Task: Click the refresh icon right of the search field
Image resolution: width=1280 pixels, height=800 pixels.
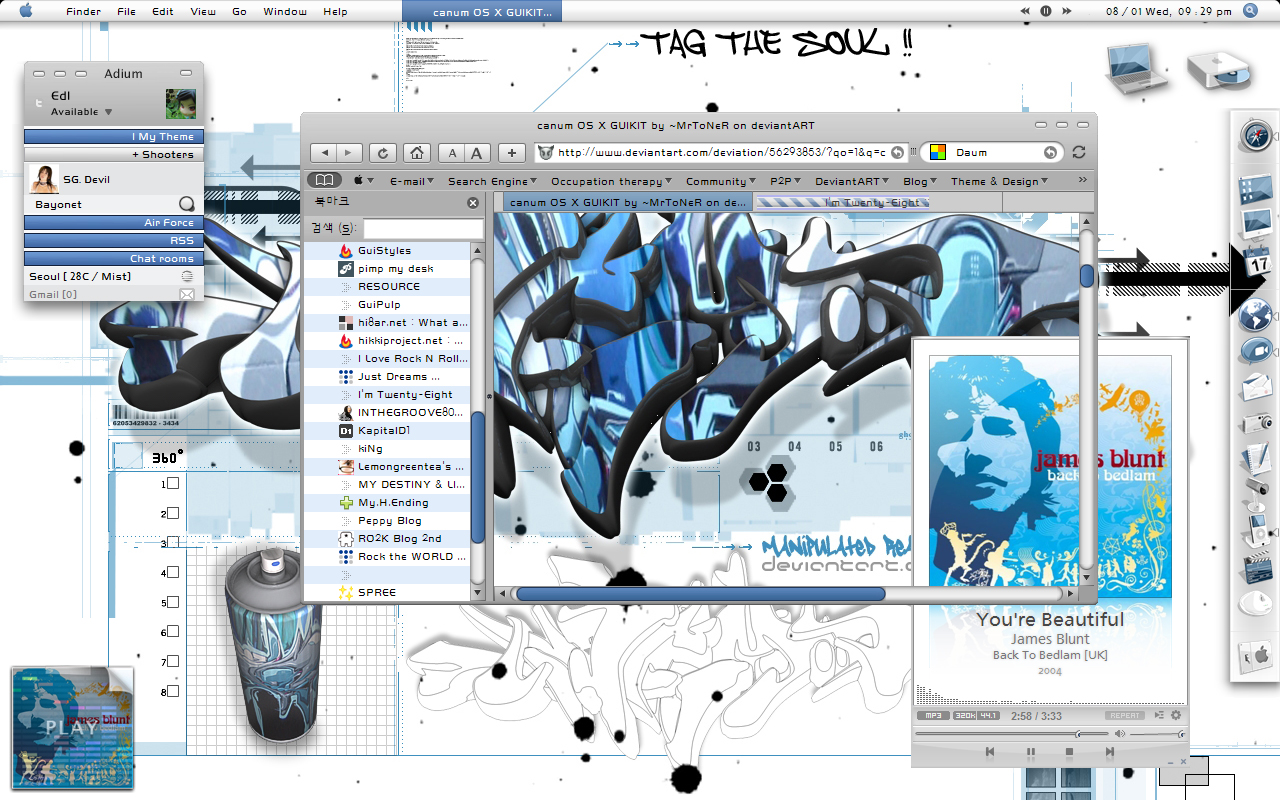Action: 1078,152
